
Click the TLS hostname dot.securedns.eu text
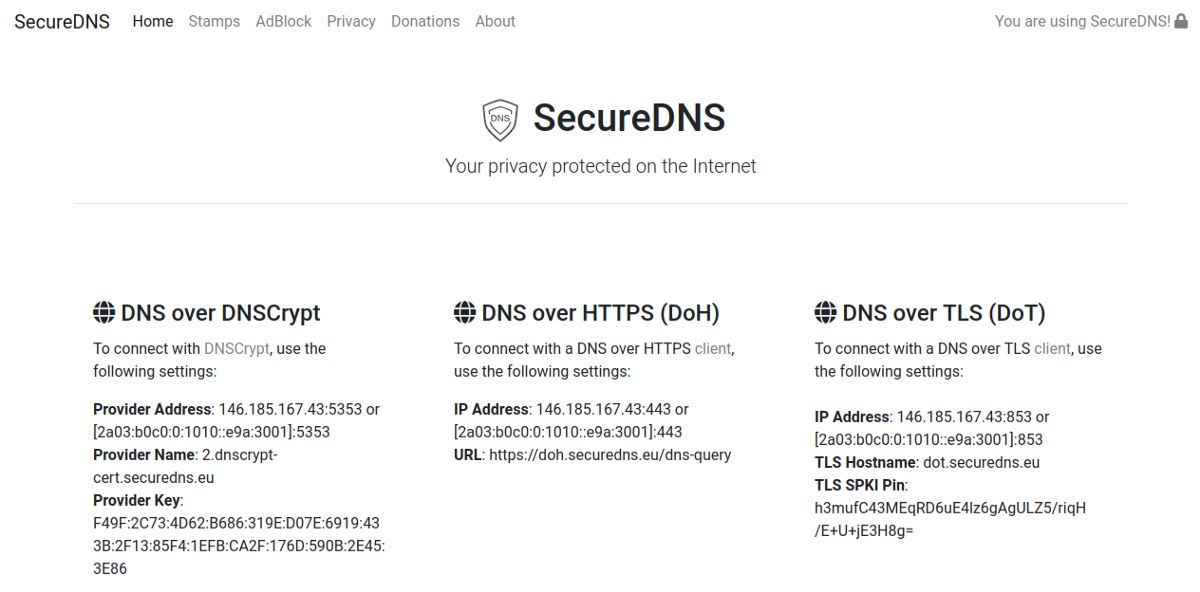(x=980, y=463)
